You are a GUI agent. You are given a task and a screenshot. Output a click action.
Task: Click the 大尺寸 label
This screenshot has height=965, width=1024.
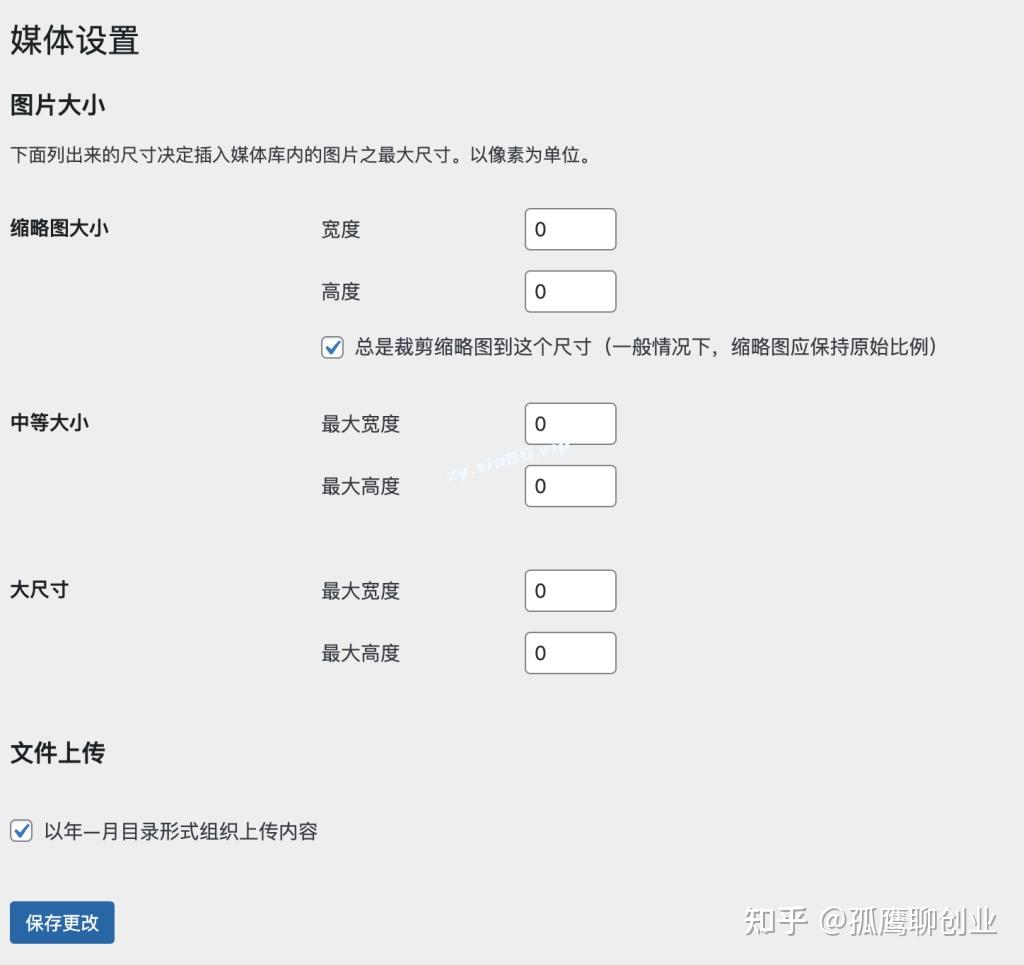coord(38,590)
